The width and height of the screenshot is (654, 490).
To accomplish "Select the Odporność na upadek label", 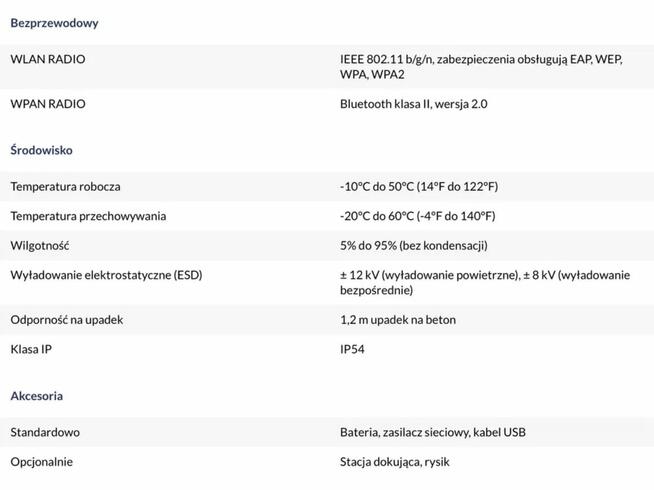I will (x=67, y=320).
